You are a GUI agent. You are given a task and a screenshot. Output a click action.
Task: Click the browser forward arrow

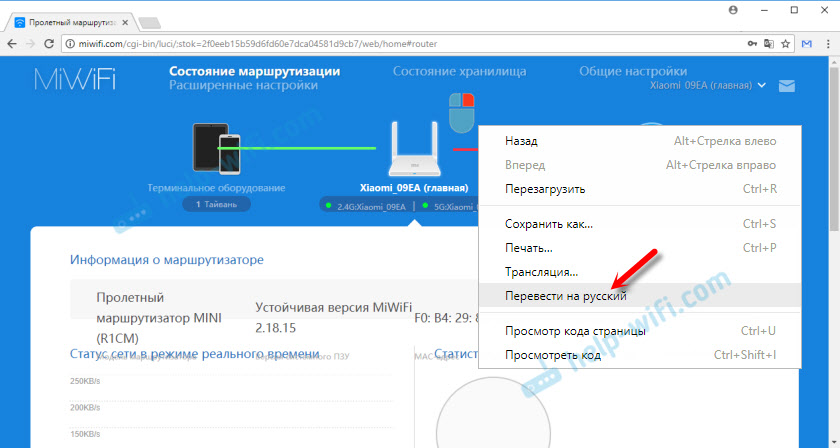coord(30,44)
